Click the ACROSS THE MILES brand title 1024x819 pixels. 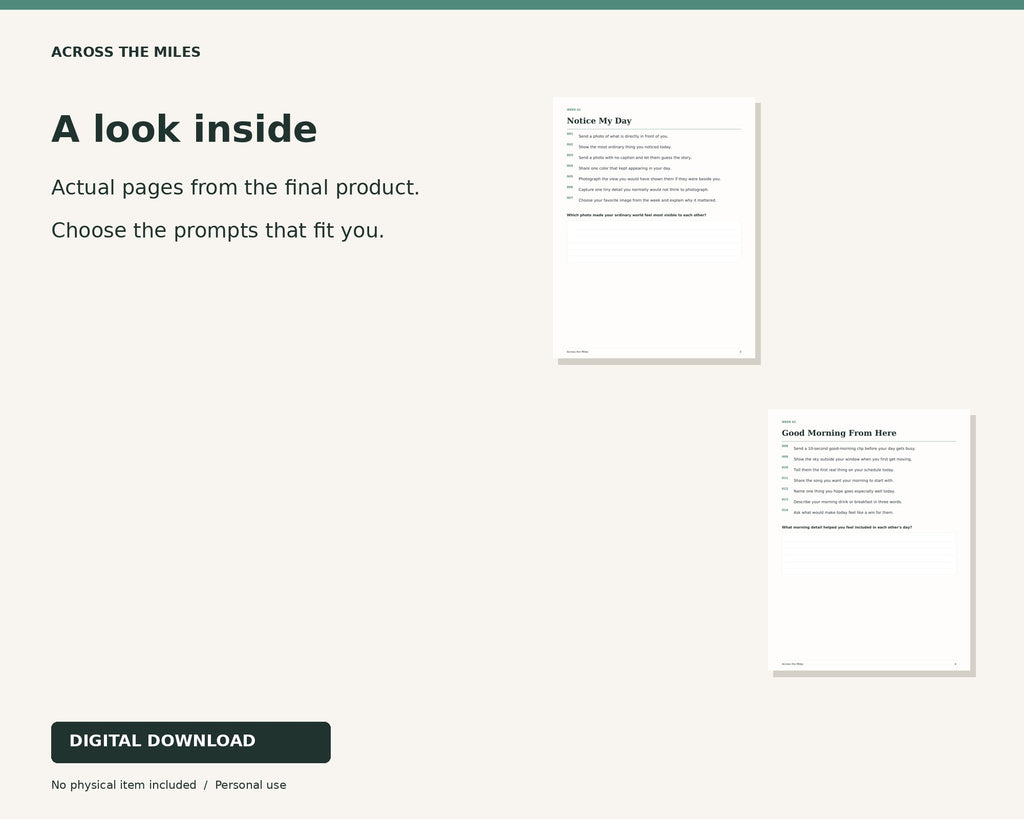(x=125, y=52)
